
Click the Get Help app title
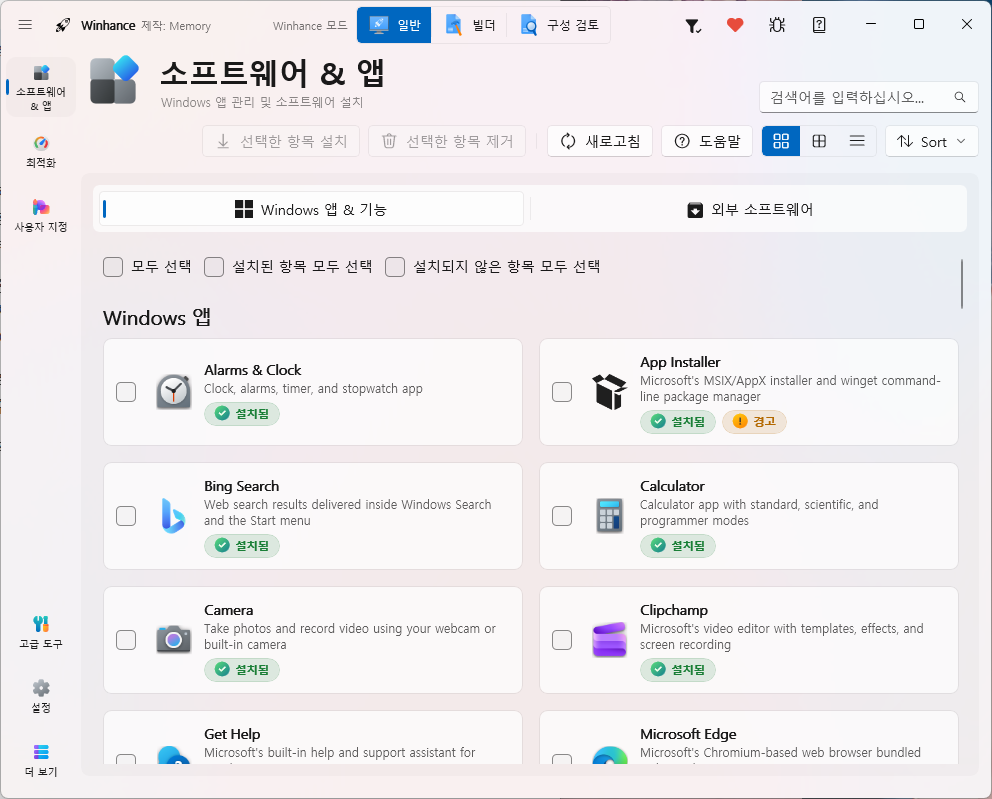[x=232, y=734]
